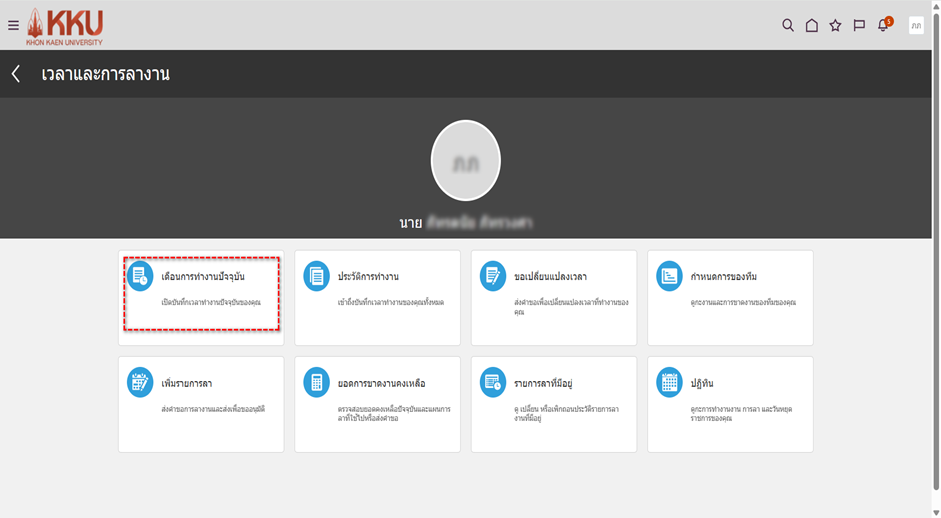Click the profile avatar picture
The width and height of the screenshot is (941, 518).
pyautogui.click(x=465, y=161)
